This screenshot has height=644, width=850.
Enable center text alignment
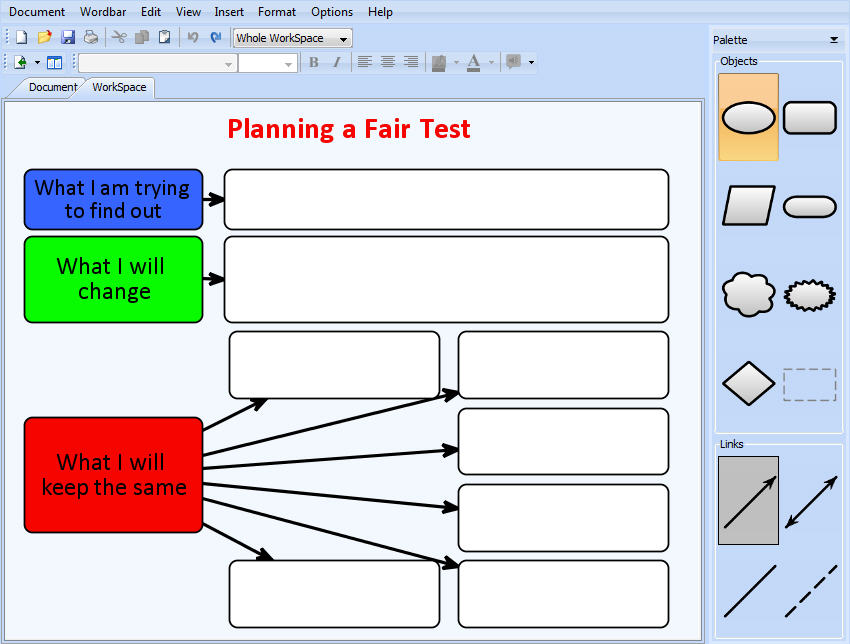point(388,62)
